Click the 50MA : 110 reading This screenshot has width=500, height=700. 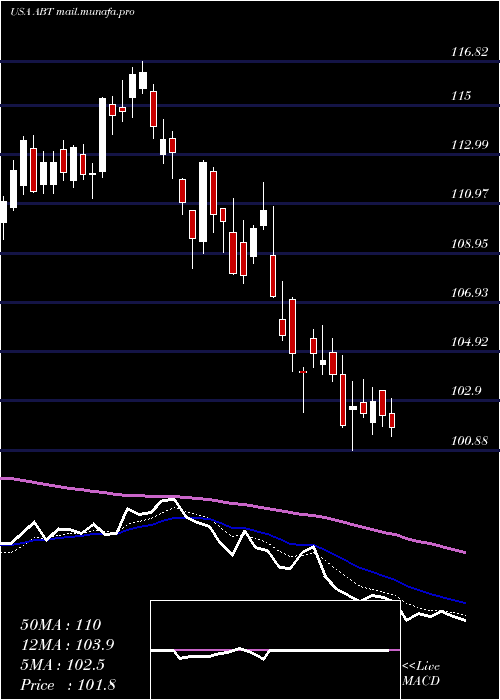[61, 625]
